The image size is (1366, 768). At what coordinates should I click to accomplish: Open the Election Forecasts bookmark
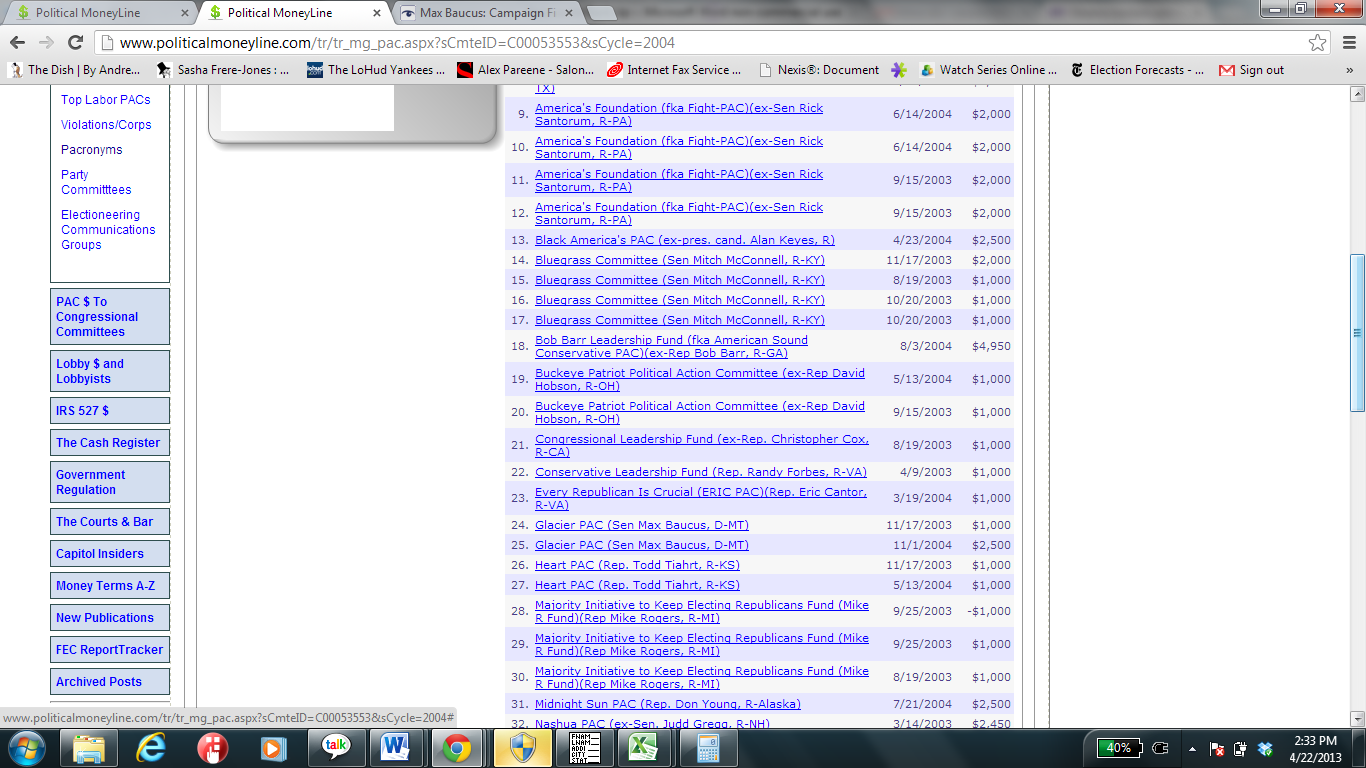click(x=1137, y=70)
